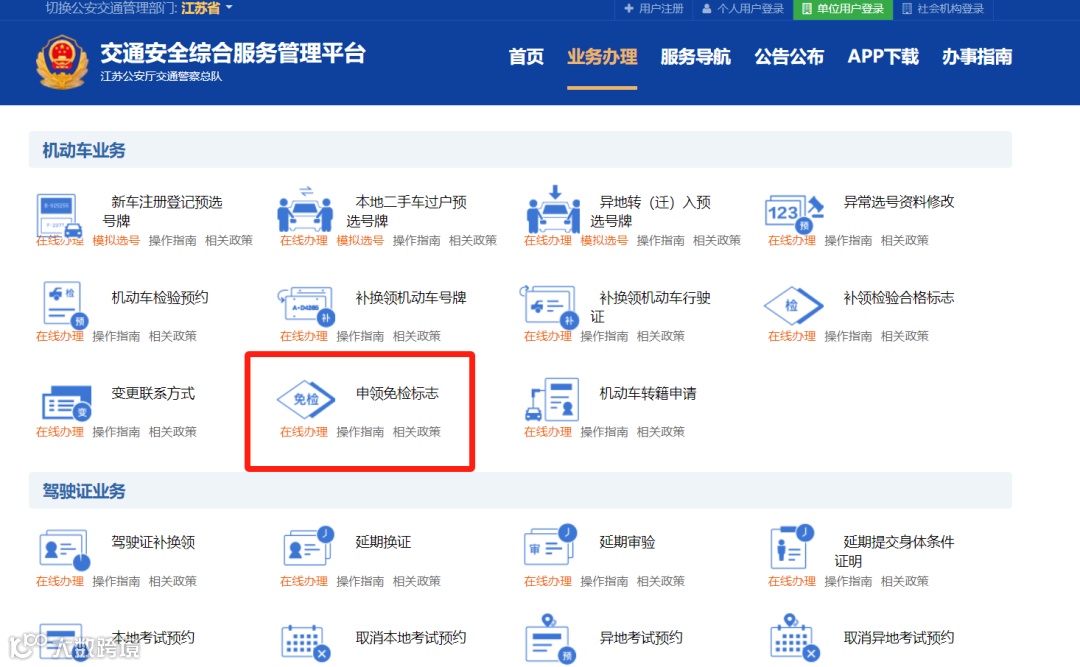
Task: Click the 取消异地考试预约 calendar icon
Action: click(x=795, y=637)
